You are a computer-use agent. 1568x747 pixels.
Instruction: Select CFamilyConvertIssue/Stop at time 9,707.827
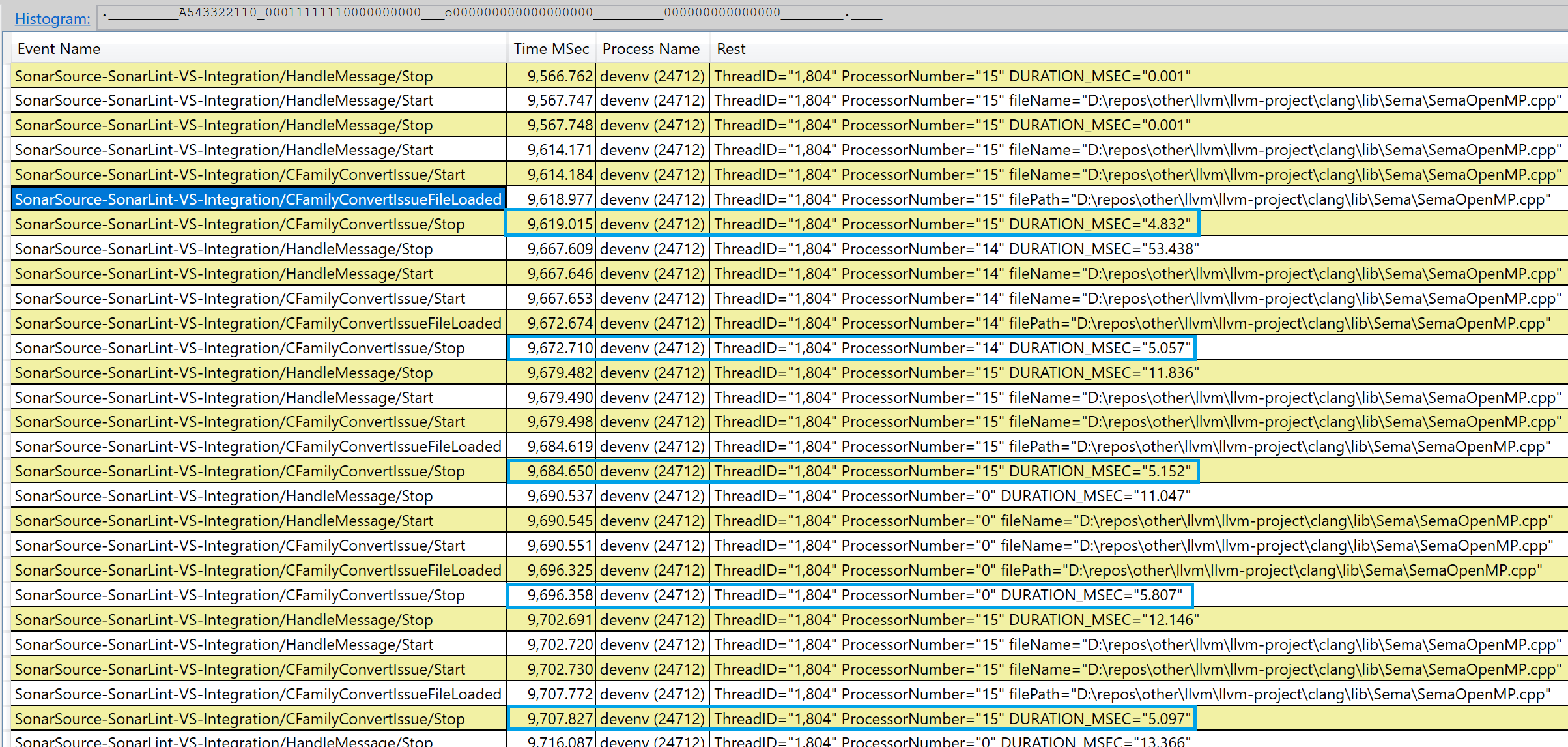click(x=240, y=718)
